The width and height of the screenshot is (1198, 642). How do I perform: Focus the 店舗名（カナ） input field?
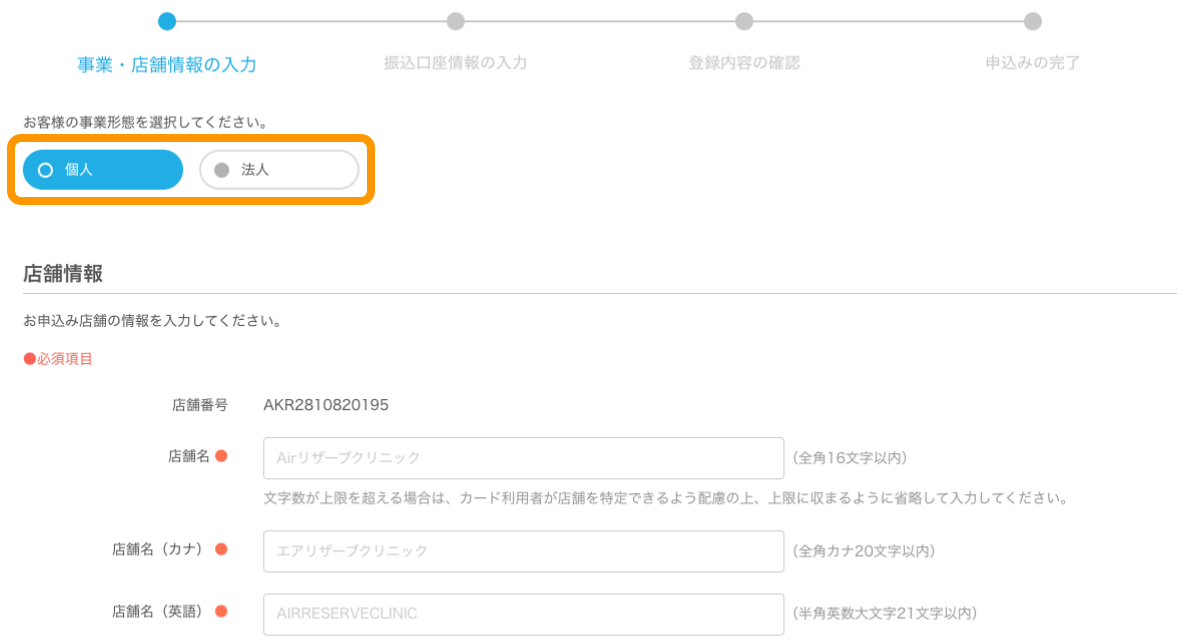click(x=523, y=551)
